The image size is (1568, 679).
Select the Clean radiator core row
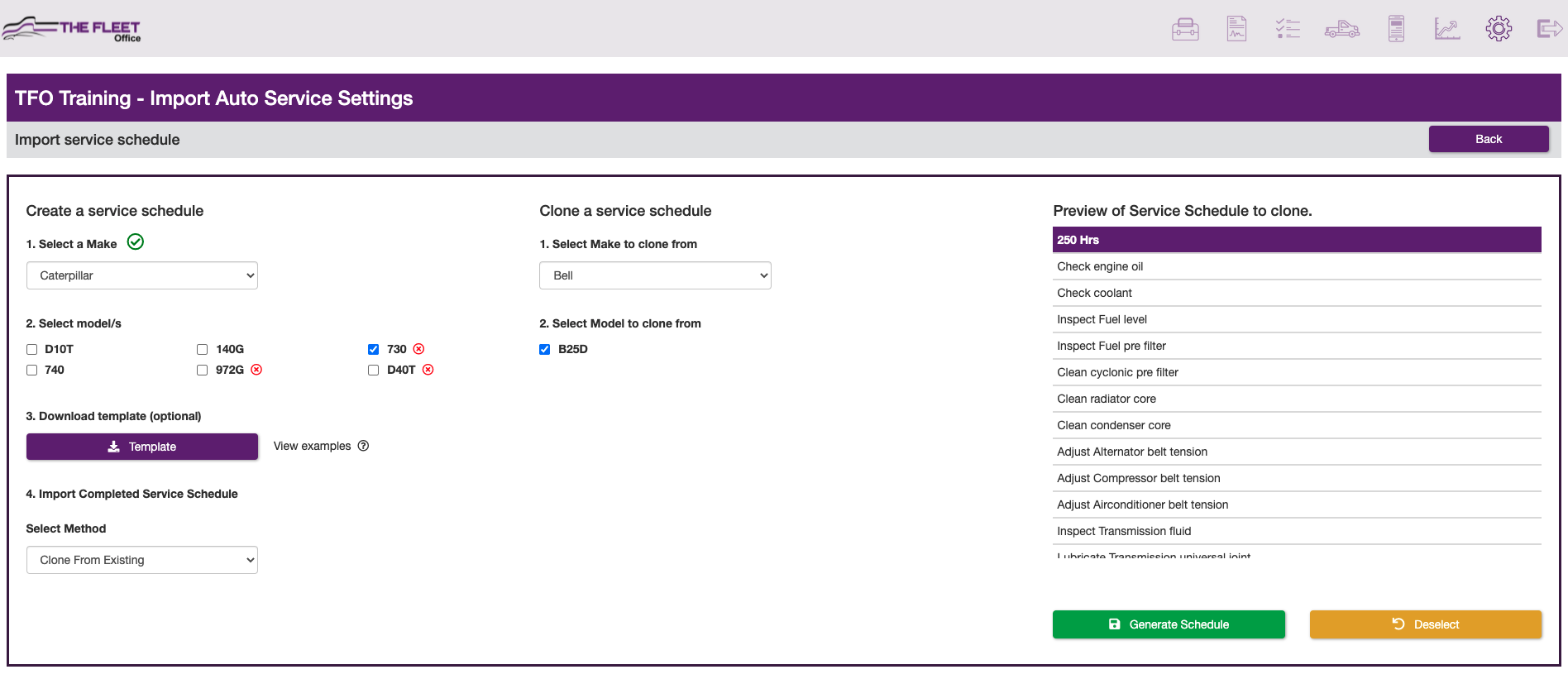[1297, 399]
